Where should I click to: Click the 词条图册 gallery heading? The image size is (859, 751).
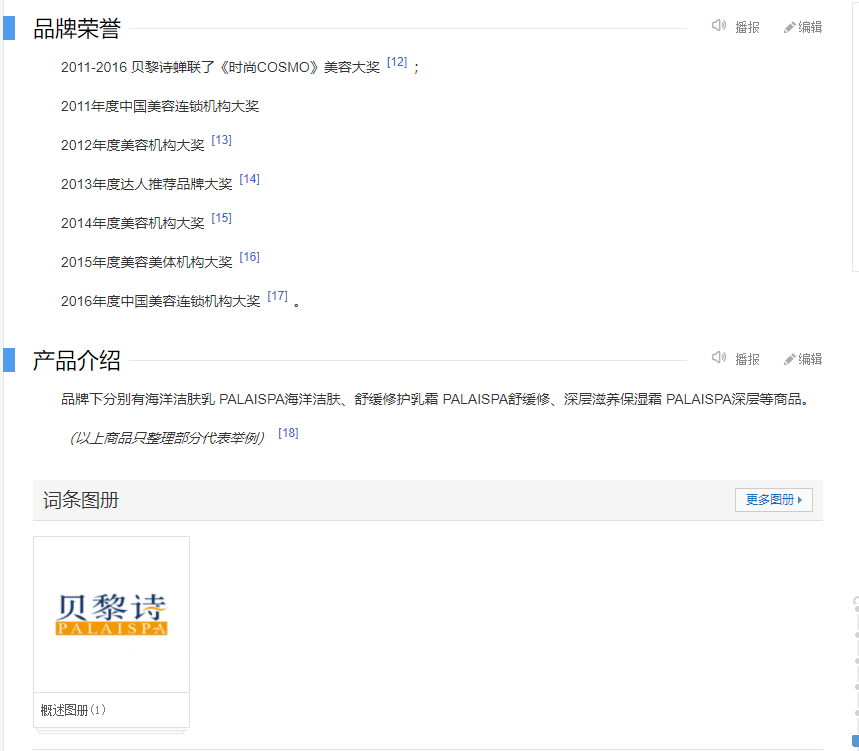point(81,500)
